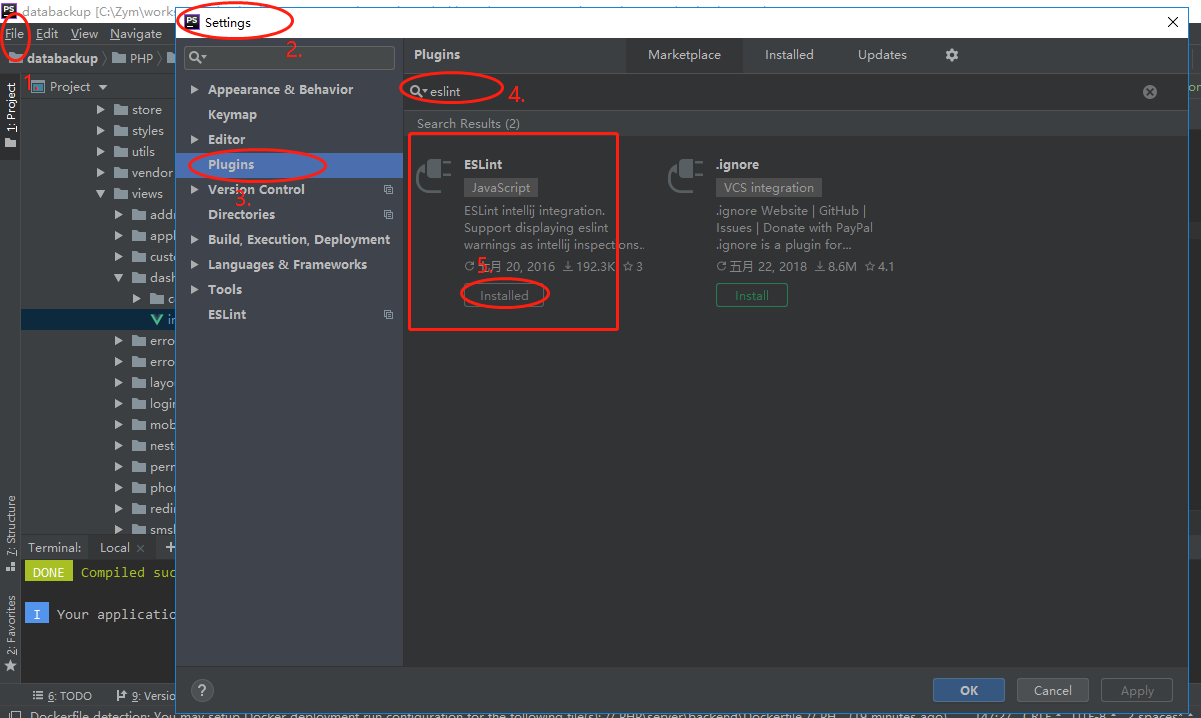Click the Install button for .ignore plugin
The width and height of the screenshot is (1201, 718).
(x=751, y=294)
